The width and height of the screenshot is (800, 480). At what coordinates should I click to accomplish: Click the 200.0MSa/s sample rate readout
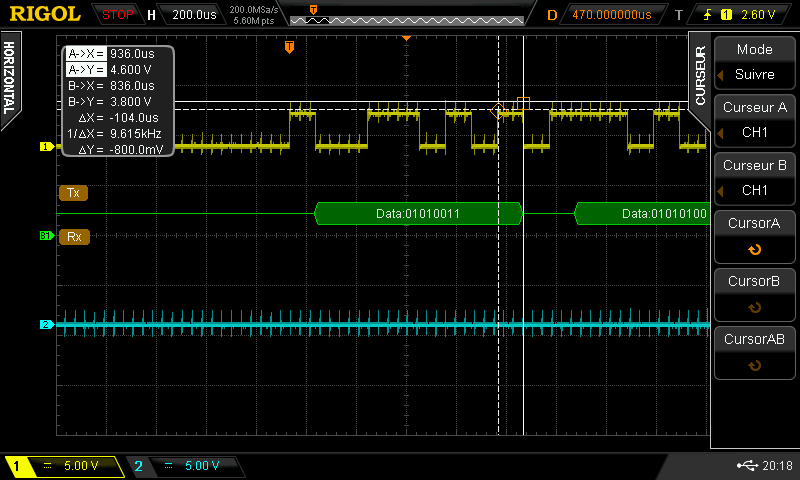(254, 10)
